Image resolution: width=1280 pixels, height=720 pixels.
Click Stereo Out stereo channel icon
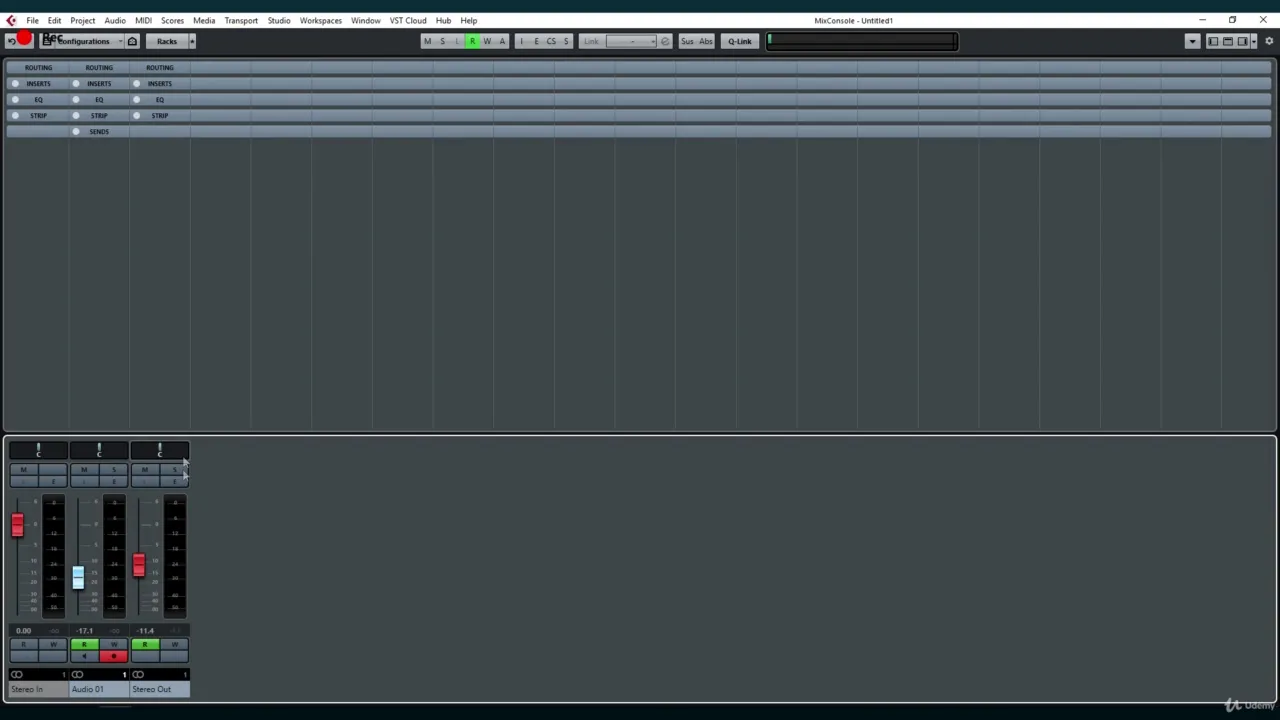(x=138, y=675)
